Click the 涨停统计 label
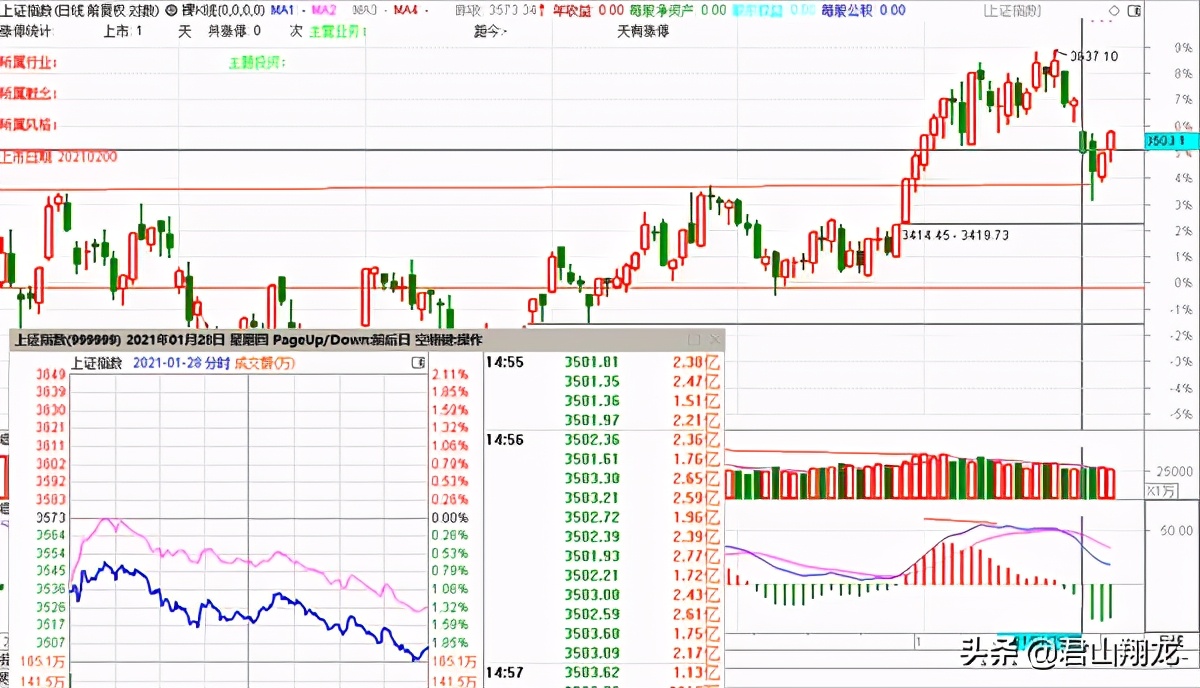1200x688 pixels. 27,31
